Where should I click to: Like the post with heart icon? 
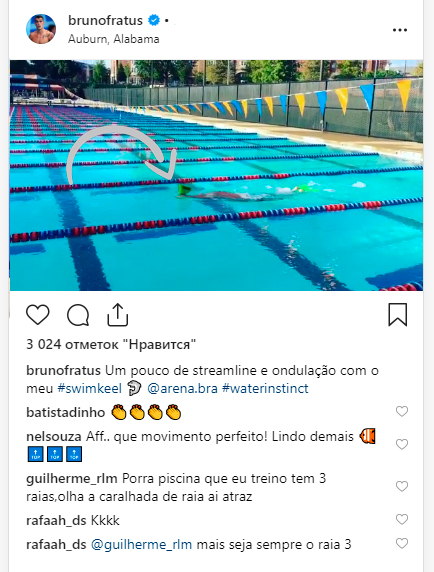(x=38, y=314)
